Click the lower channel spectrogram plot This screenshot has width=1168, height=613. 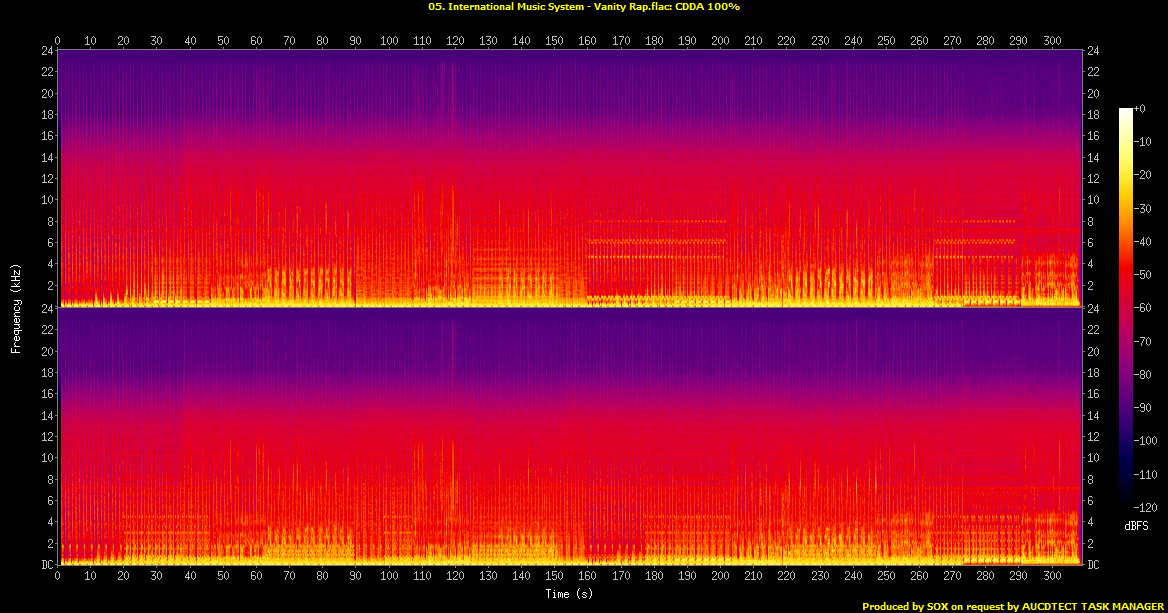(569, 436)
